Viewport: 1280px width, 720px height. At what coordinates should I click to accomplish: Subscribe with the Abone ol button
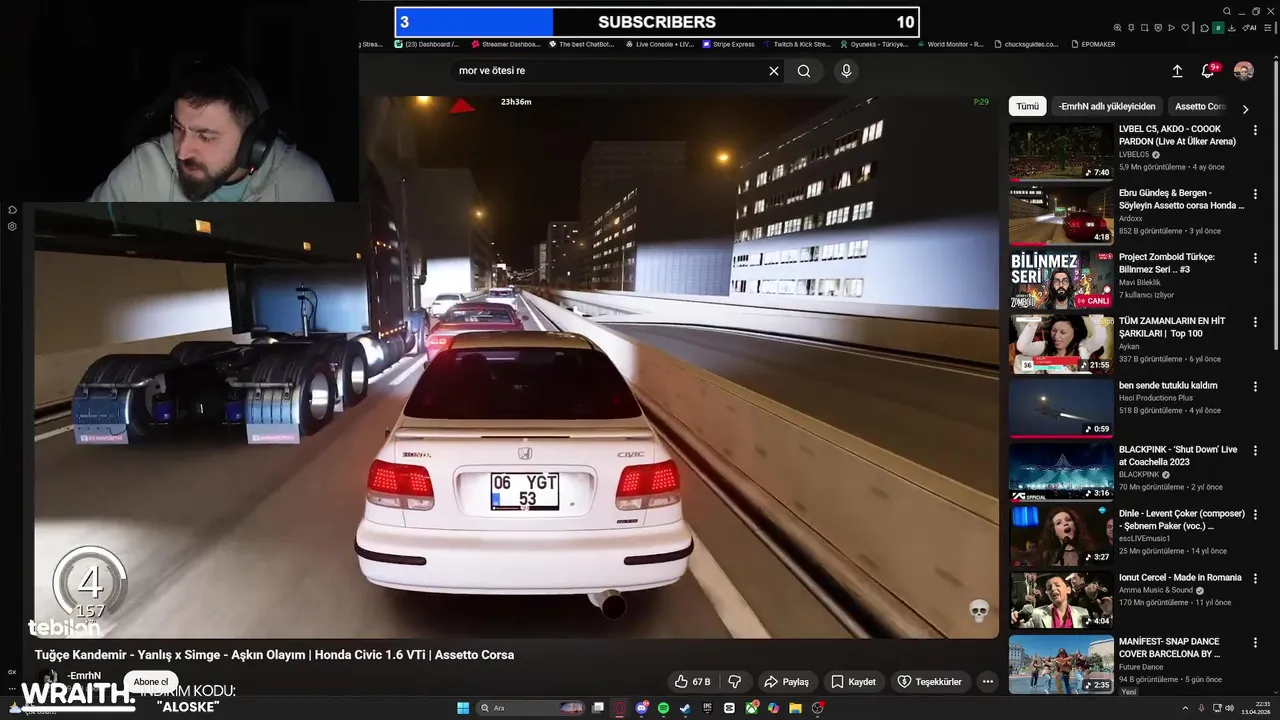tap(151, 682)
